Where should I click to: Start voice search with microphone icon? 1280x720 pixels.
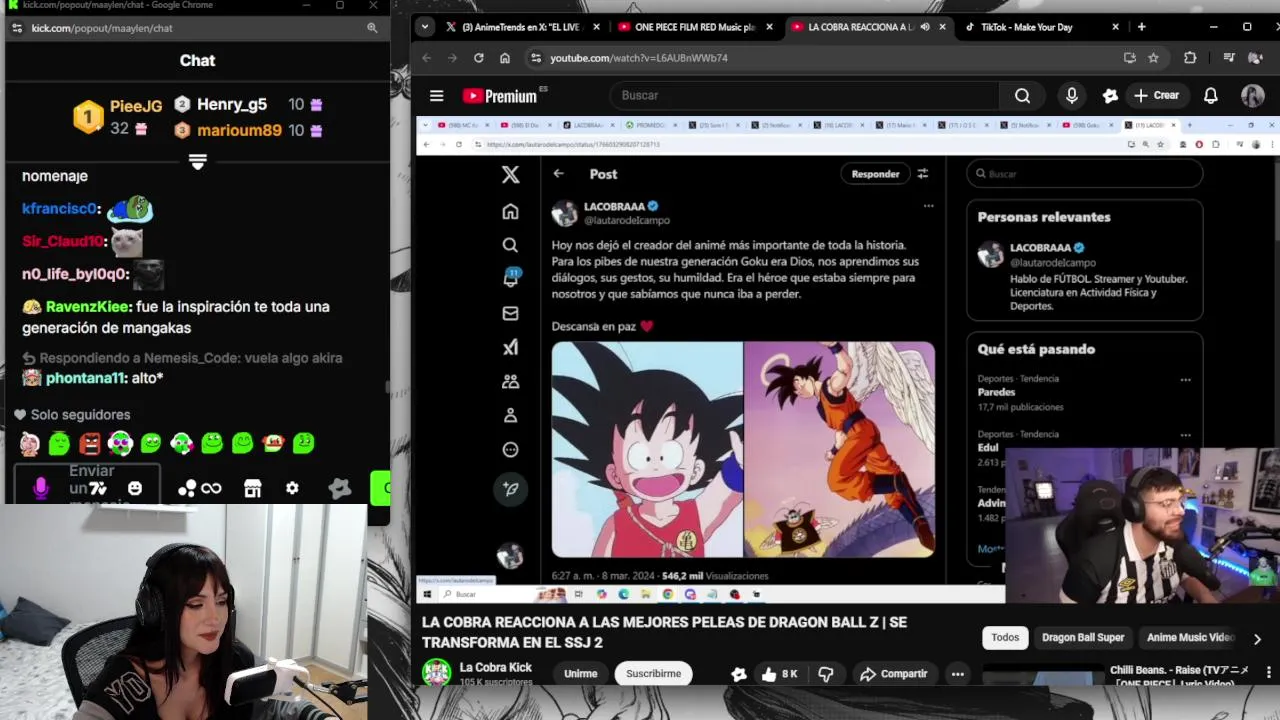pos(1071,95)
